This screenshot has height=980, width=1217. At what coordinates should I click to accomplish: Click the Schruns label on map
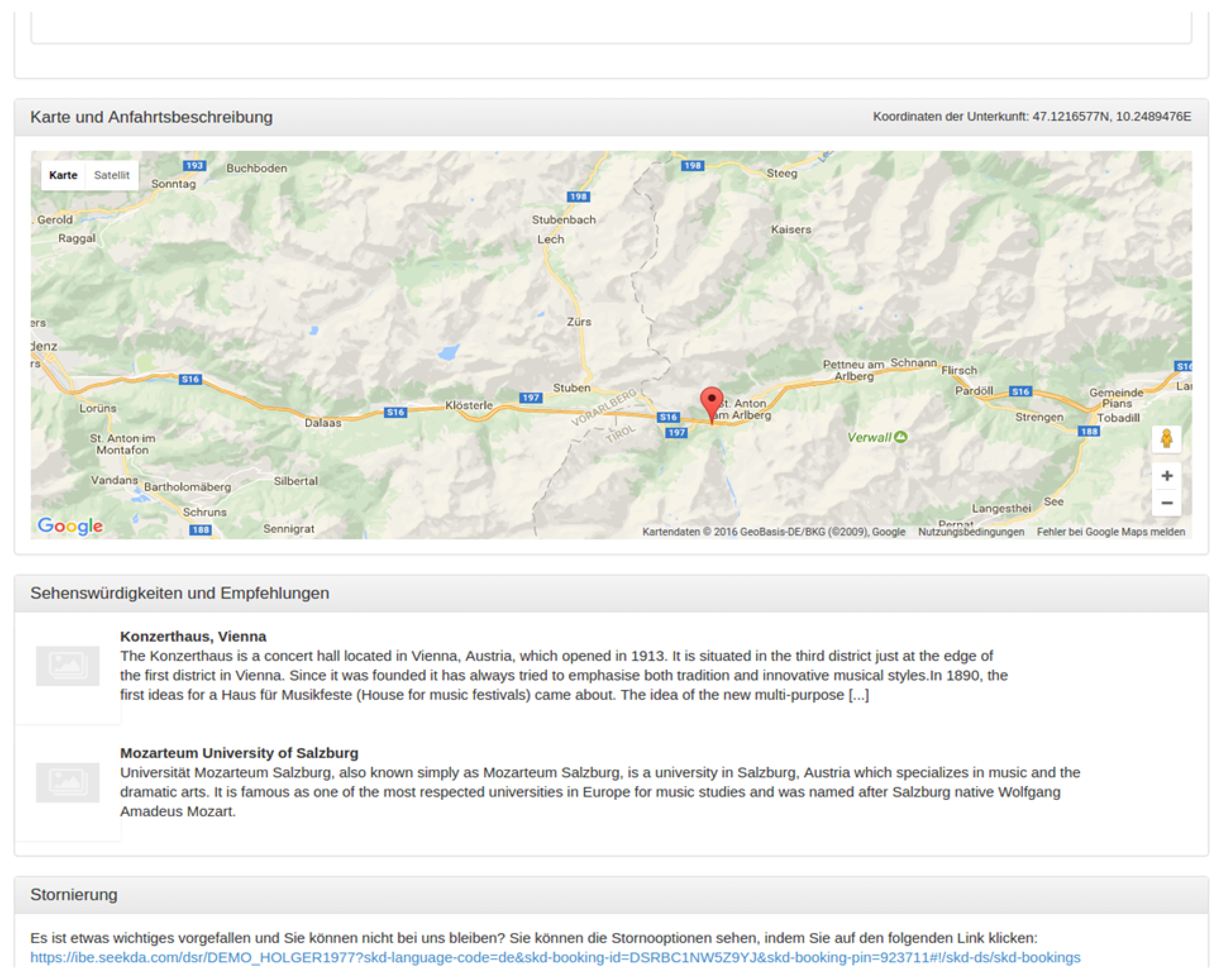[x=204, y=512]
